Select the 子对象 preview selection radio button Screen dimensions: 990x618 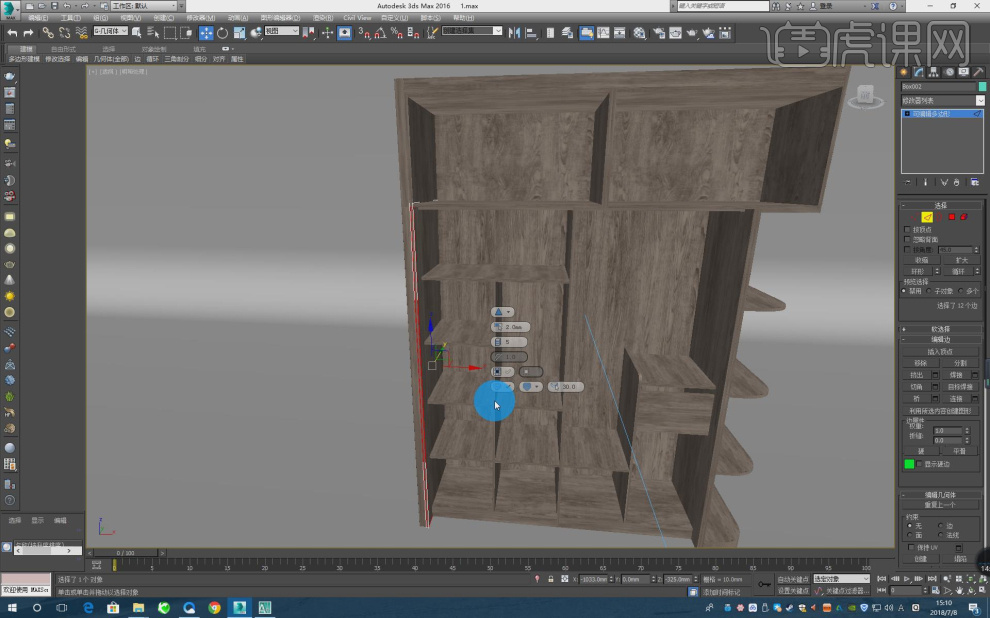(x=929, y=291)
